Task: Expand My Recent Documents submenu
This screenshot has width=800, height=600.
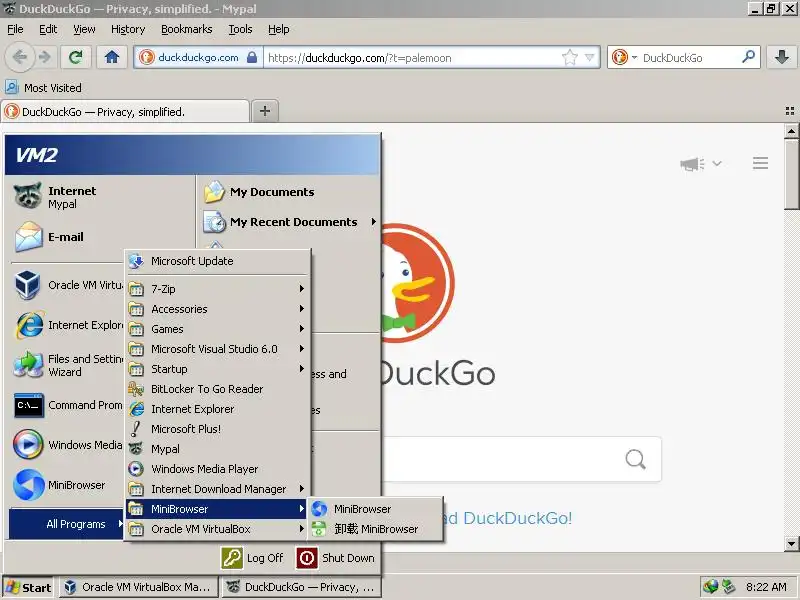Action: click(288, 222)
